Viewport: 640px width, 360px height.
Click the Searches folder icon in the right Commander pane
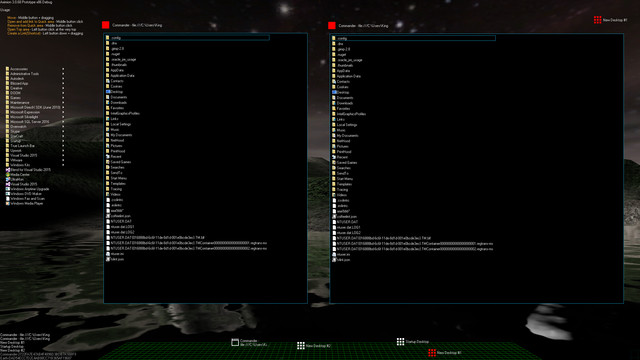point(334,168)
